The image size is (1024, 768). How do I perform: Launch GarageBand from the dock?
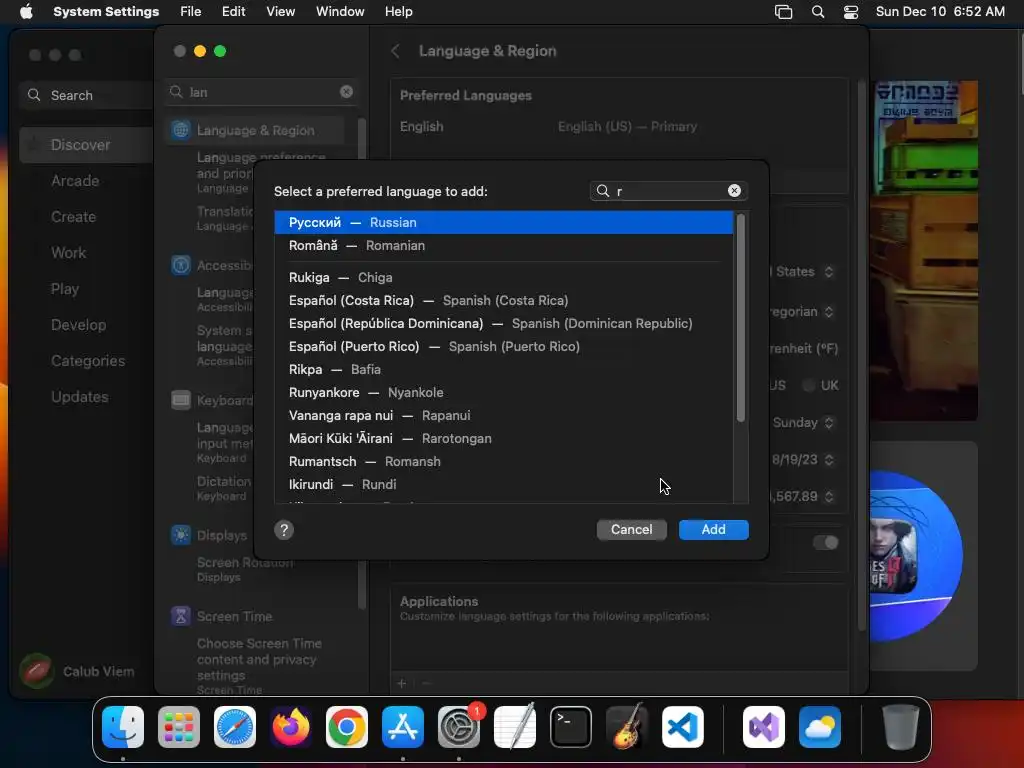(x=627, y=727)
